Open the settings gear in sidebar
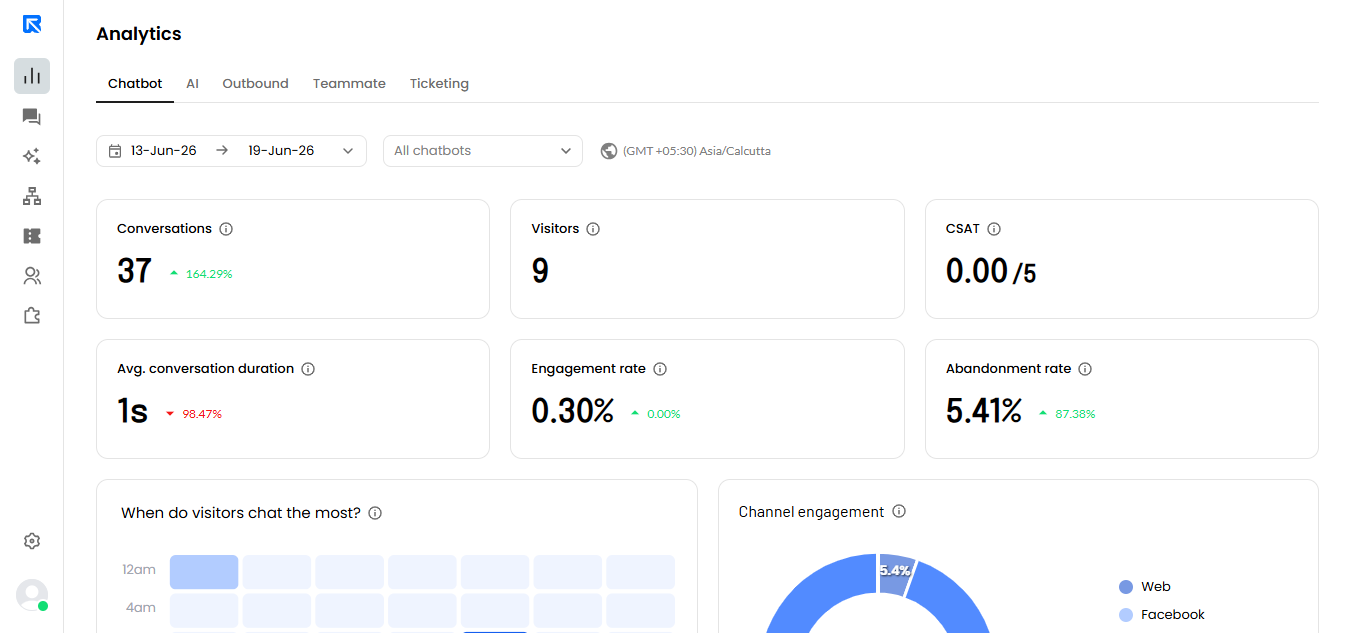The image size is (1350, 633). click(32, 541)
